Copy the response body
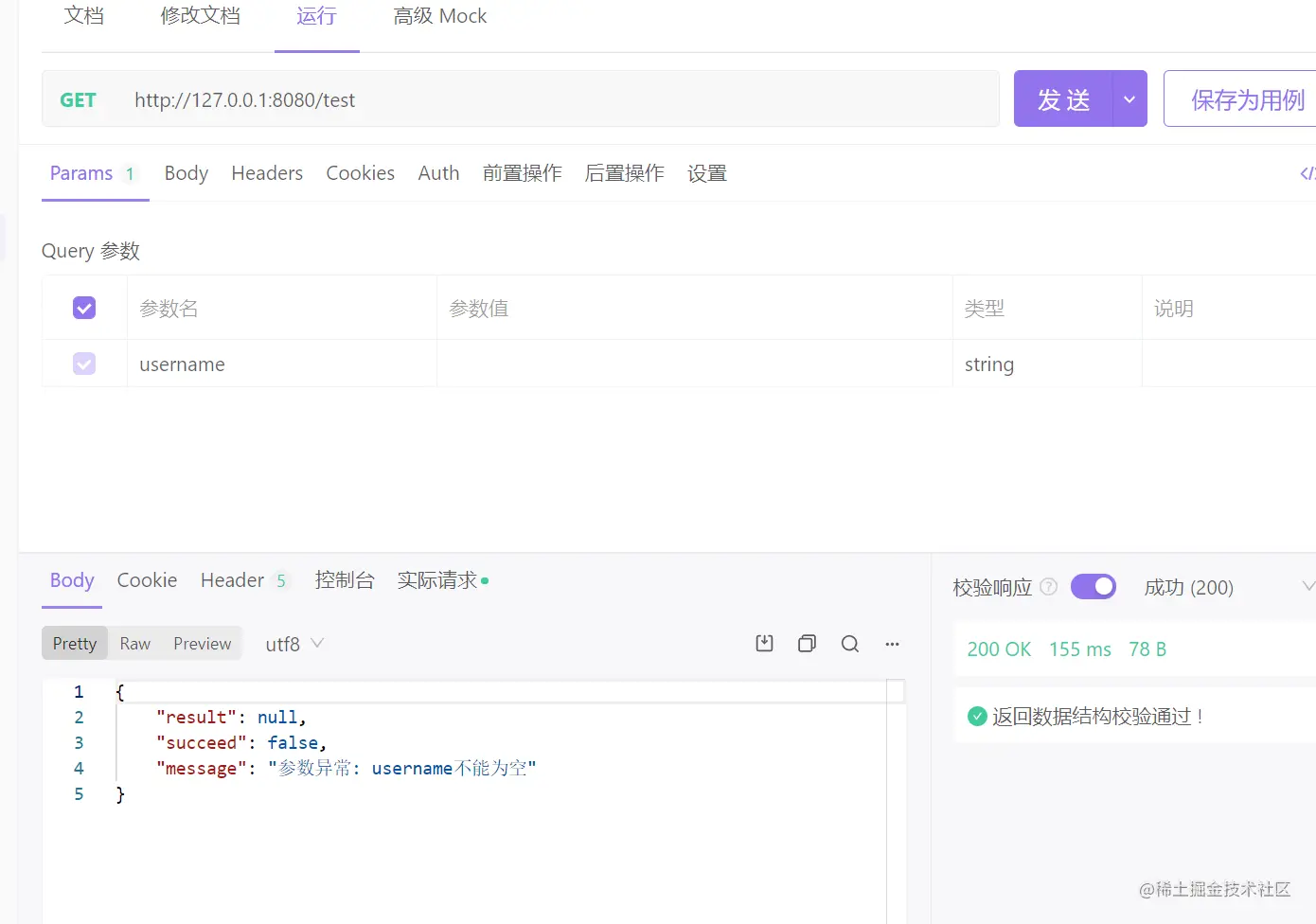Image resolution: width=1316 pixels, height=924 pixels. pyautogui.click(x=807, y=644)
